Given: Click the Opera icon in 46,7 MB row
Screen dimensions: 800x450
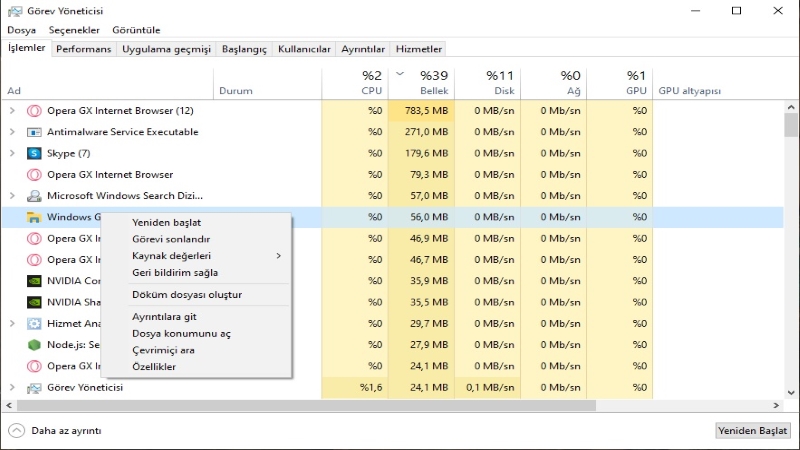Looking at the screenshot, I should coord(34,260).
